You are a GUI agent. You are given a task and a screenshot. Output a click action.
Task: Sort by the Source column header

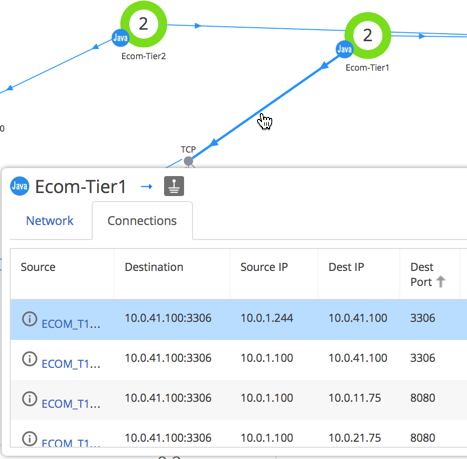[x=38, y=267]
